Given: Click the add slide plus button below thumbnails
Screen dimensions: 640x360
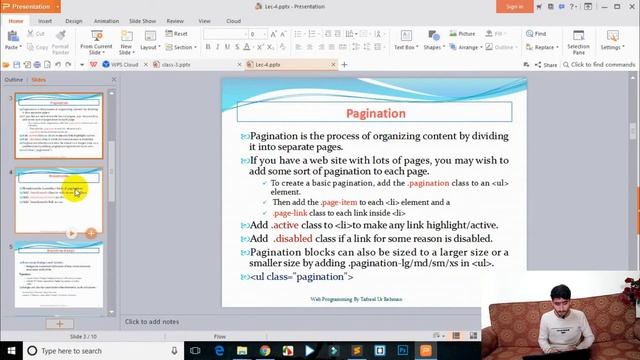Looking at the screenshot, I should [x=60, y=324].
